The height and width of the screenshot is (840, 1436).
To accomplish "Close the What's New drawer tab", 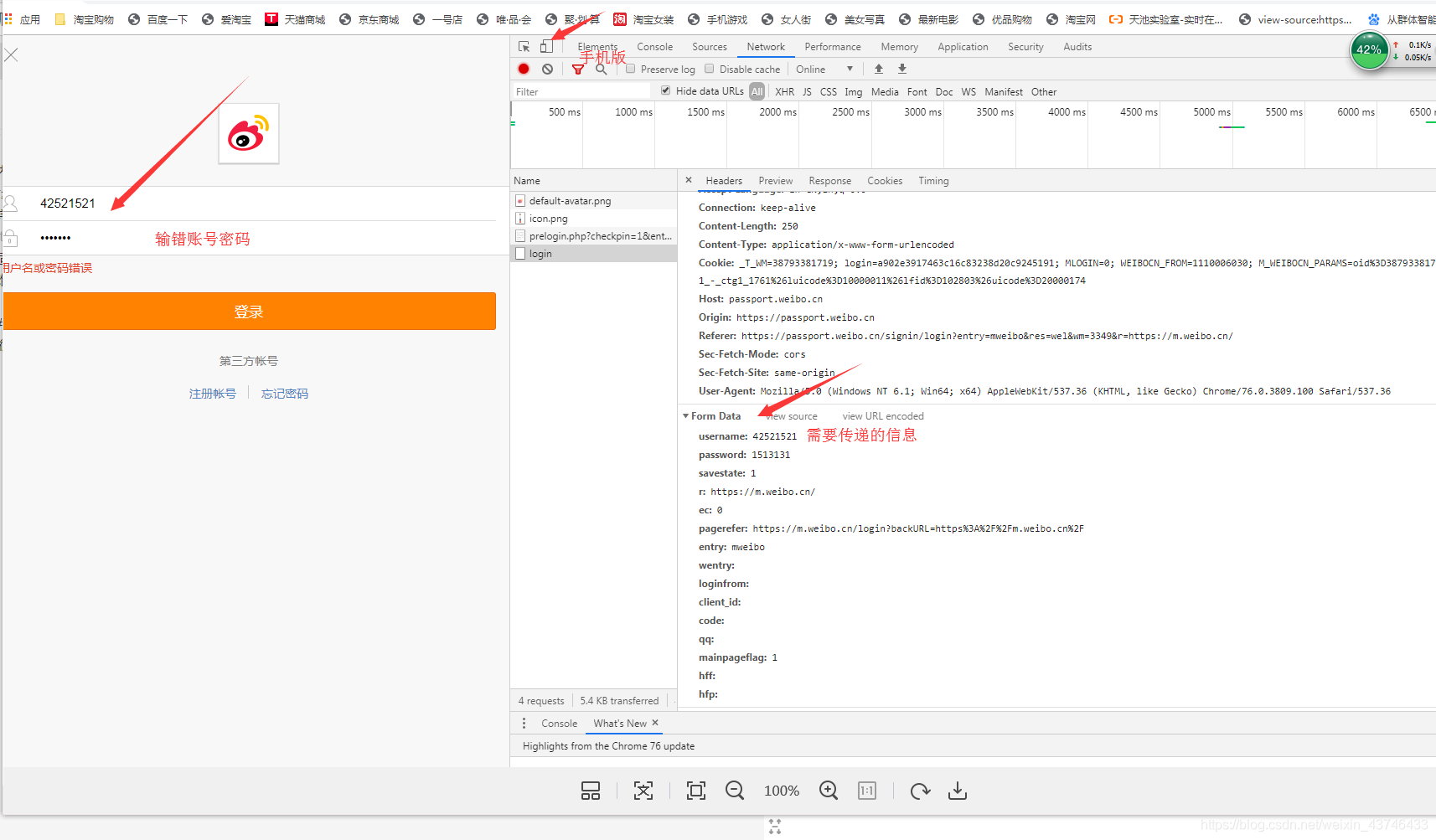I will (x=655, y=723).
